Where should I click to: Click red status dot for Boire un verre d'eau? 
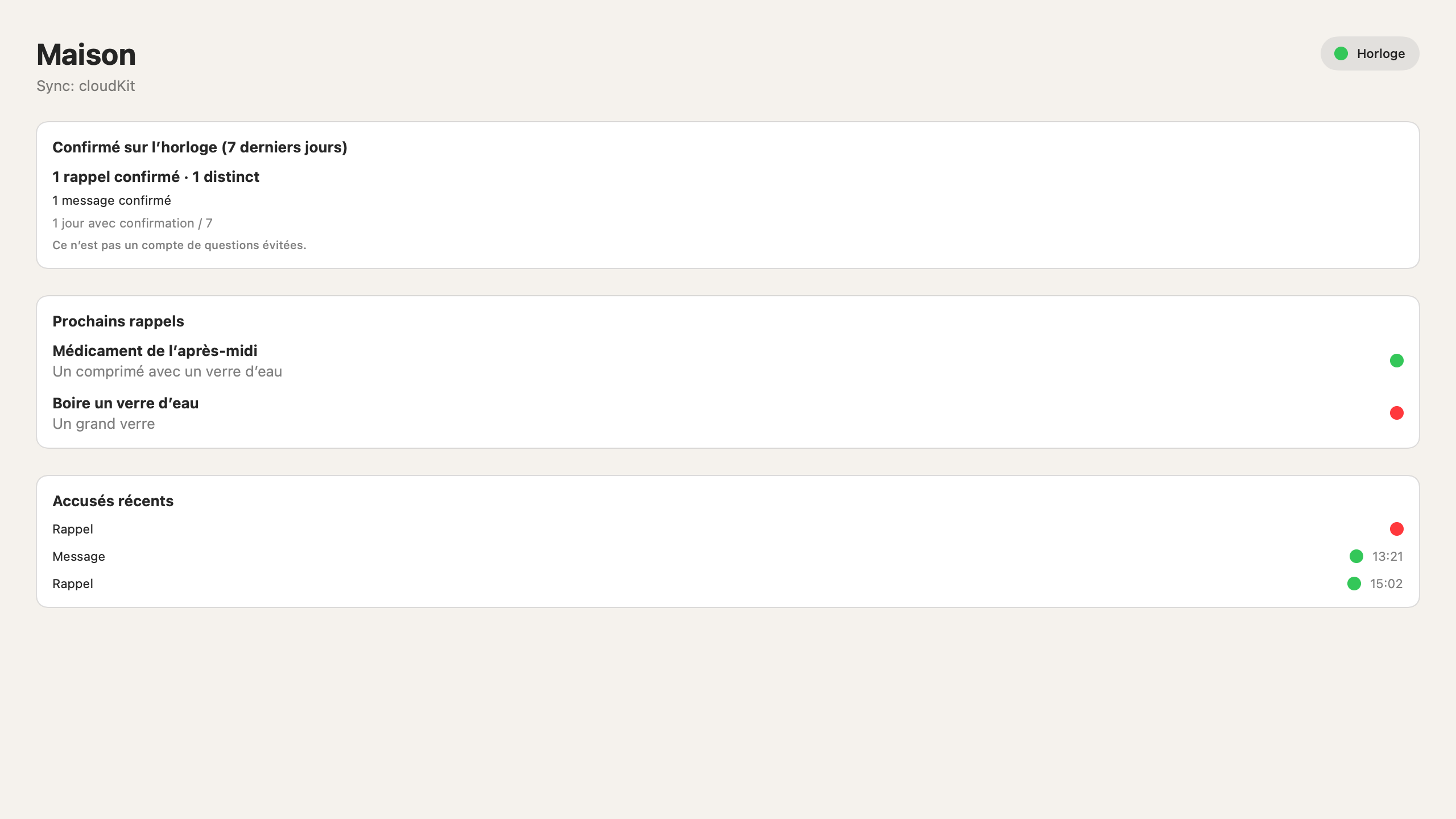(x=1397, y=413)
